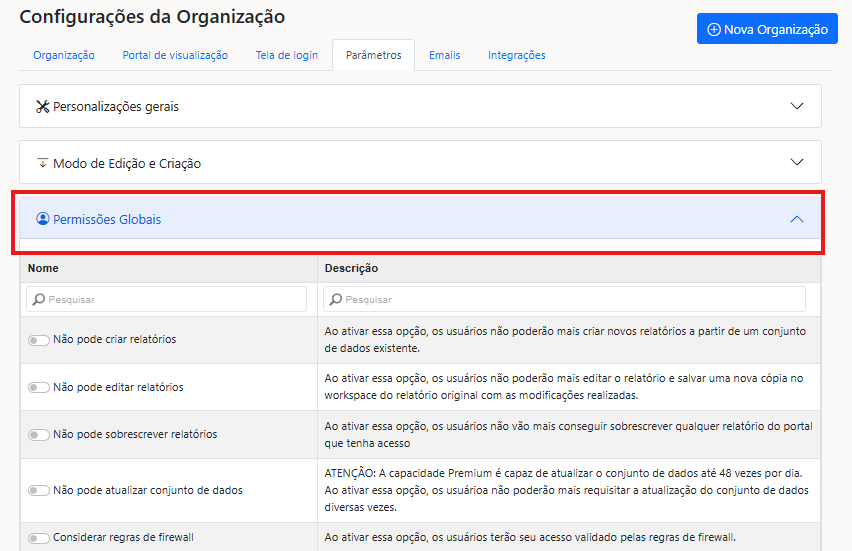Toggle 'Não pode criar relatórios' switch
Viewport: 852px width, 551px height.
click(x=39, y=340)
